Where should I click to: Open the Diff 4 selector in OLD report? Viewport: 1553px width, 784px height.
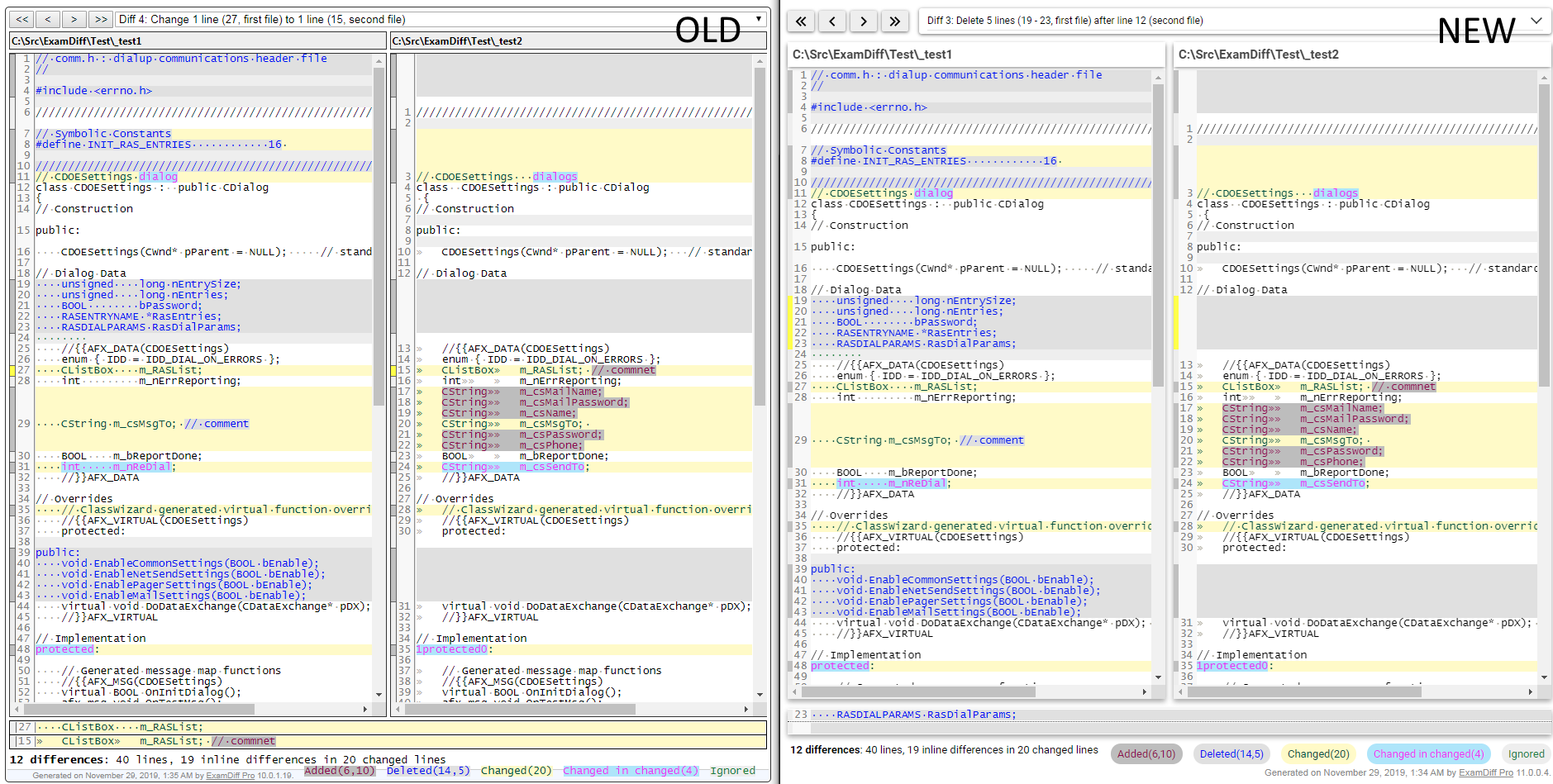441,19
